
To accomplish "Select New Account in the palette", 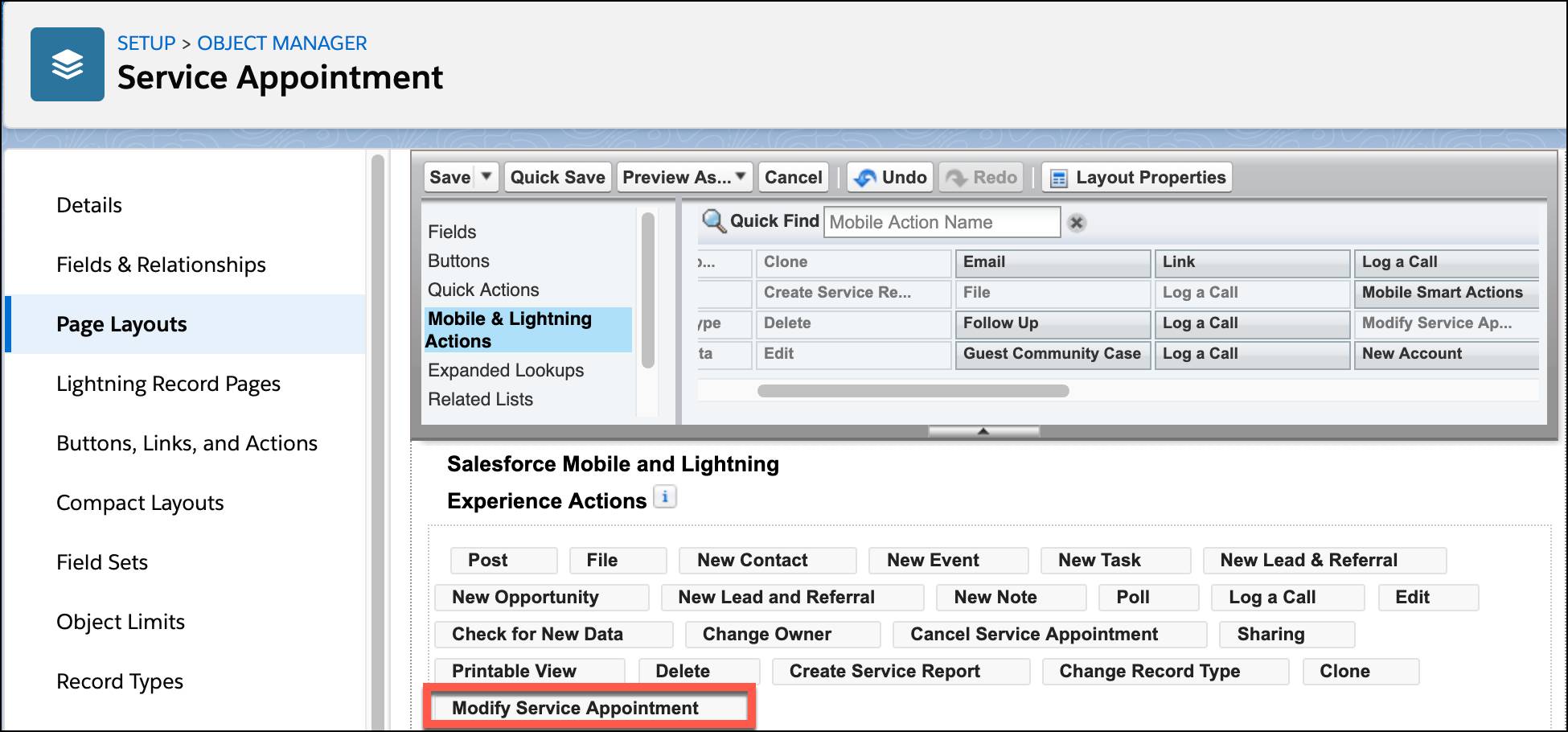I will click(x=1446, y=354).
